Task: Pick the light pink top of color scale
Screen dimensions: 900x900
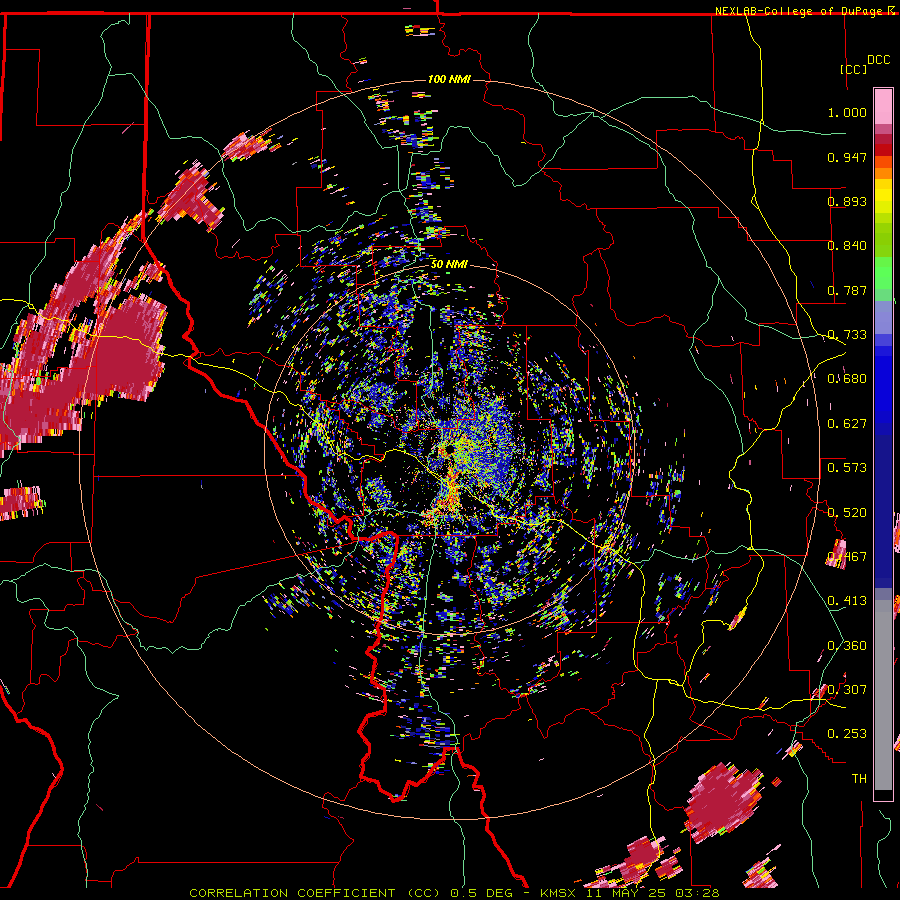Action: [x=883, y=106]
